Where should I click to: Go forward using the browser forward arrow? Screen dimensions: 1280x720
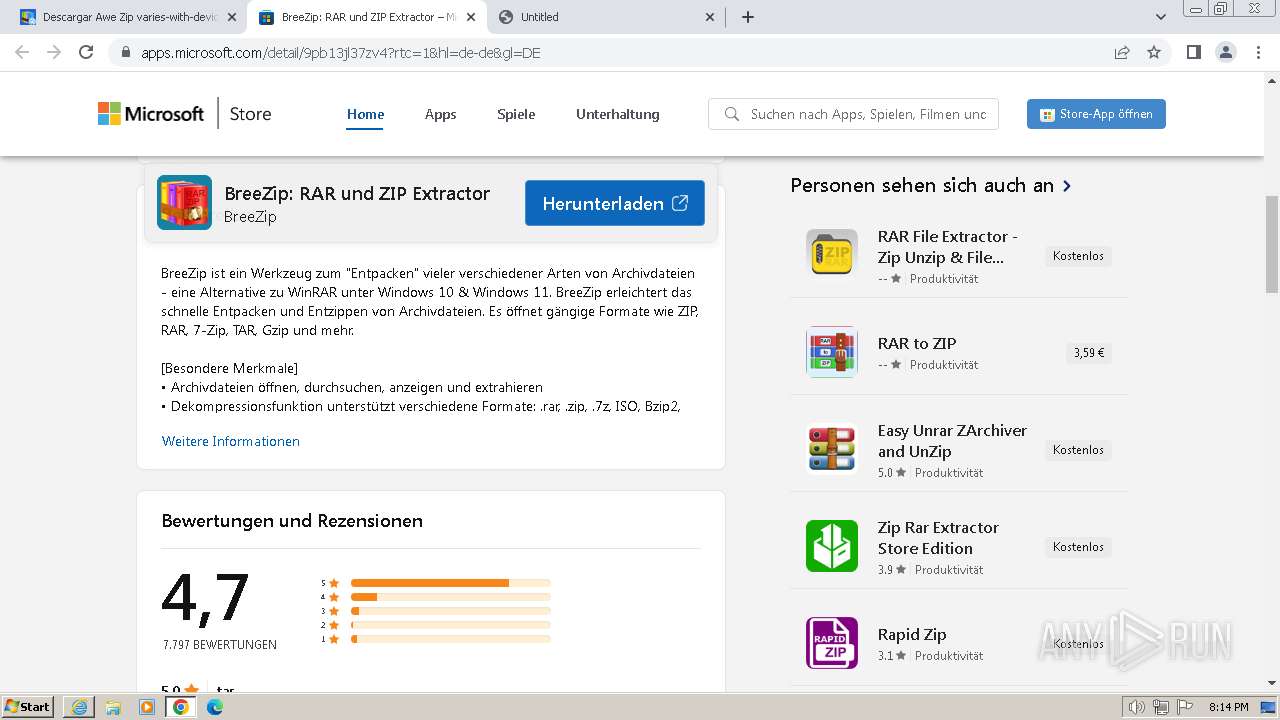pos(54,52)
